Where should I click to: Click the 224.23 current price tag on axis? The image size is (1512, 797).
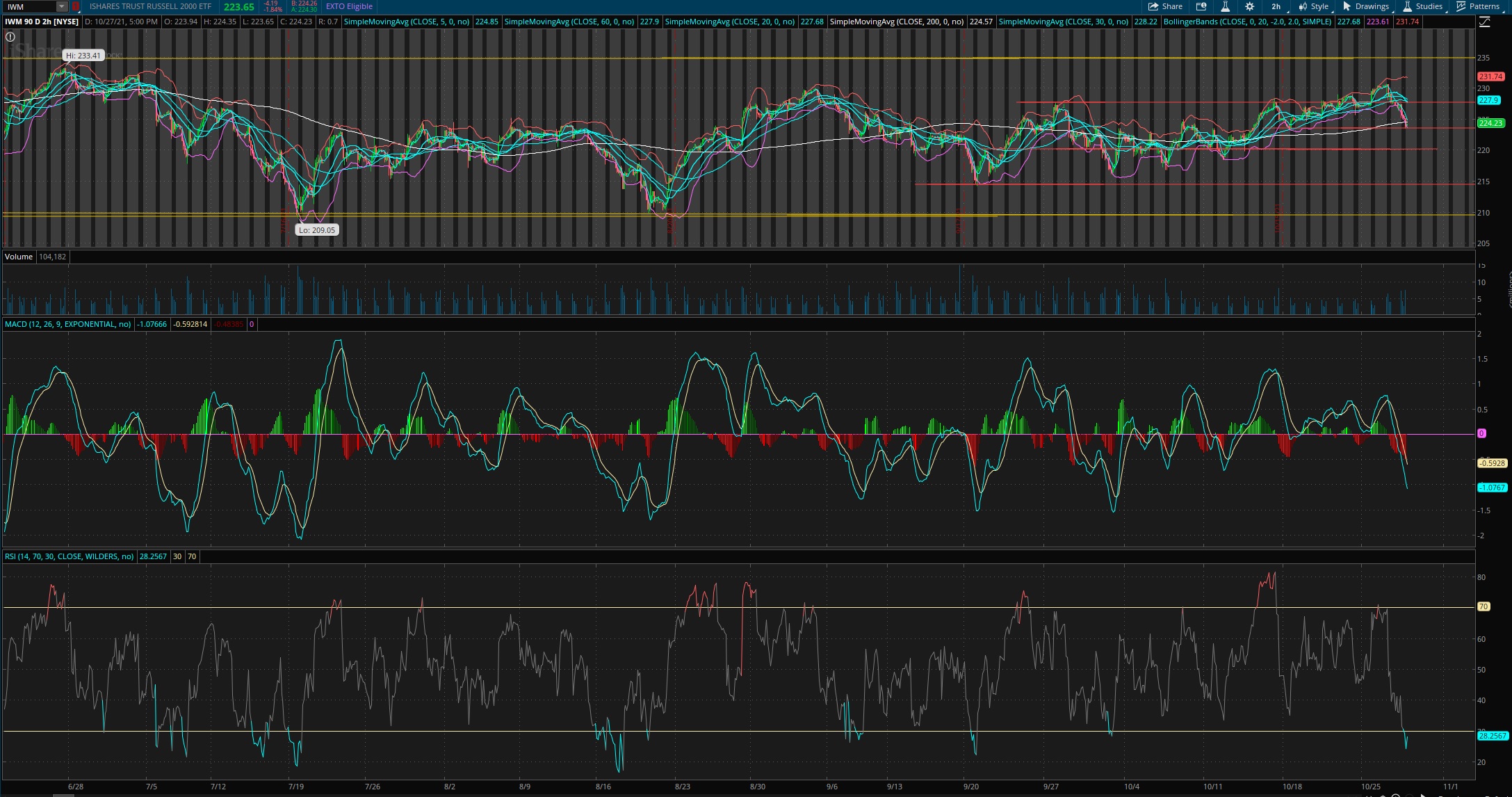pos(1490,123)
